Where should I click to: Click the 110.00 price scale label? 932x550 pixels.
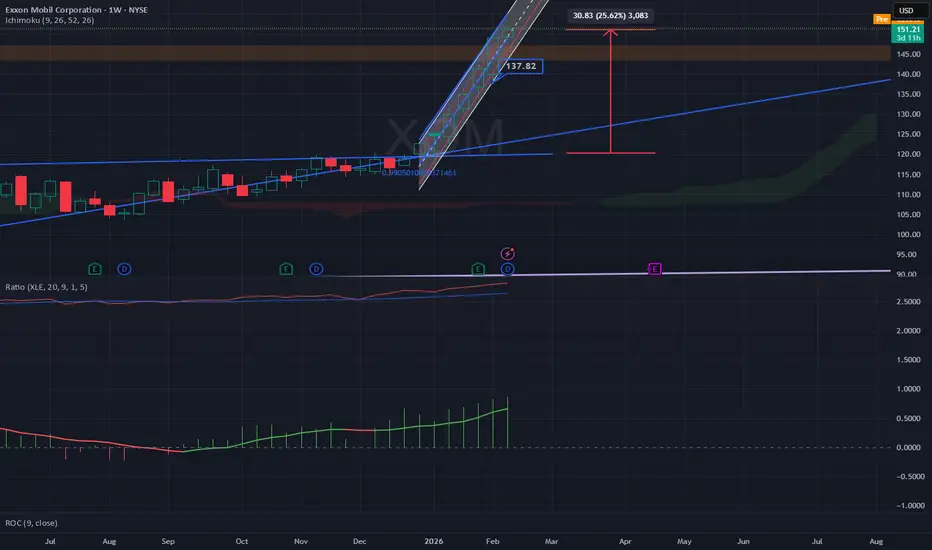[x=909, y=194]
